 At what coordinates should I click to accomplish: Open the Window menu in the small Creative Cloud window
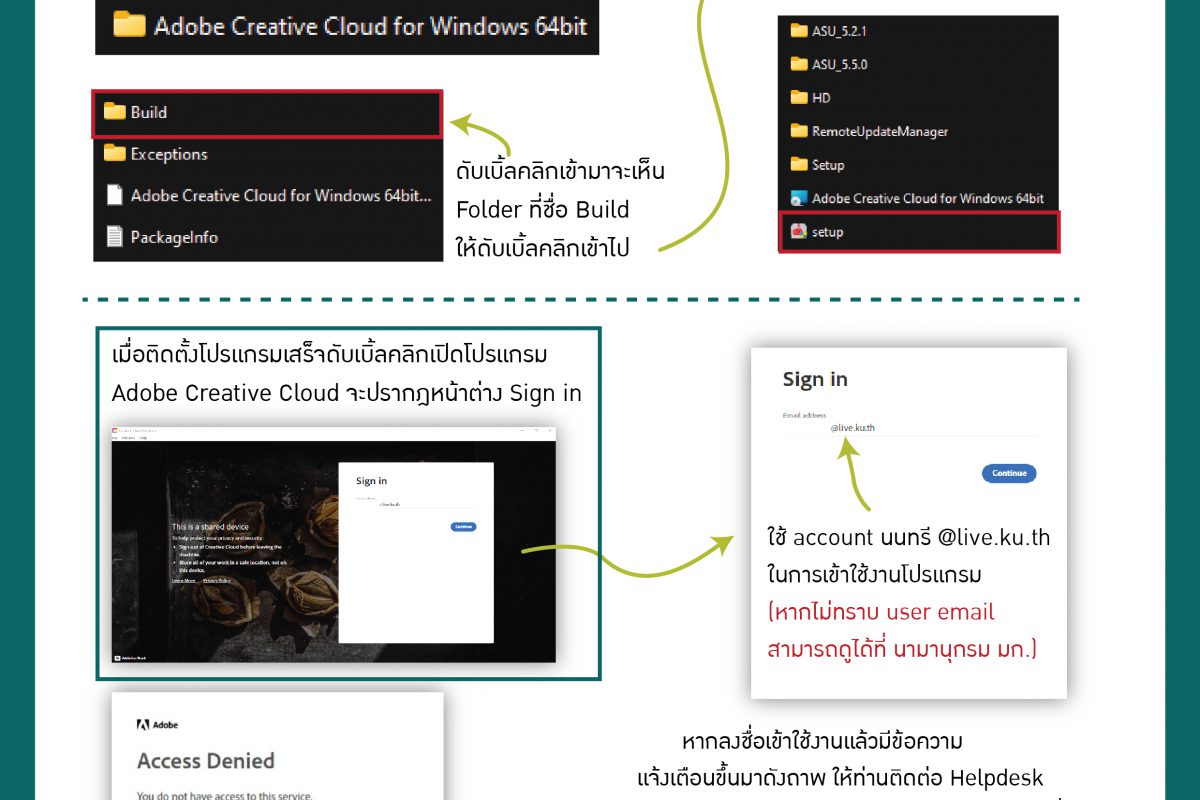pos(128,438)
